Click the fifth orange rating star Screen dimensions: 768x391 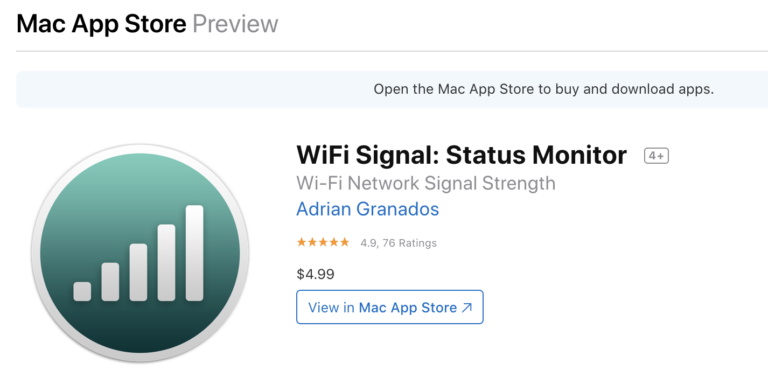(x=345, y=242)
